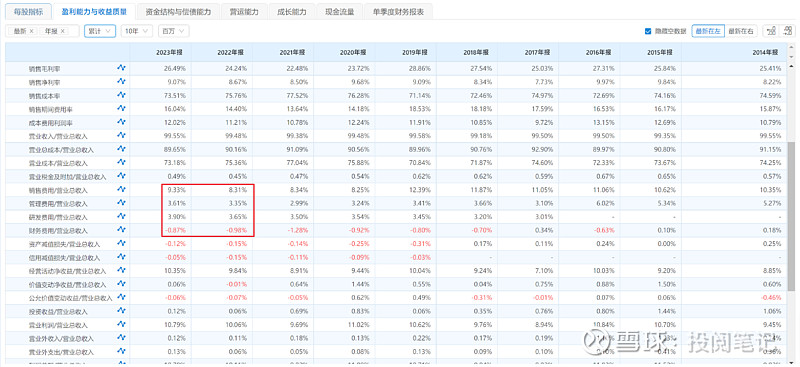Open trend chart icon for 销售净利率
Screen dimensions: 800x367
121,81
